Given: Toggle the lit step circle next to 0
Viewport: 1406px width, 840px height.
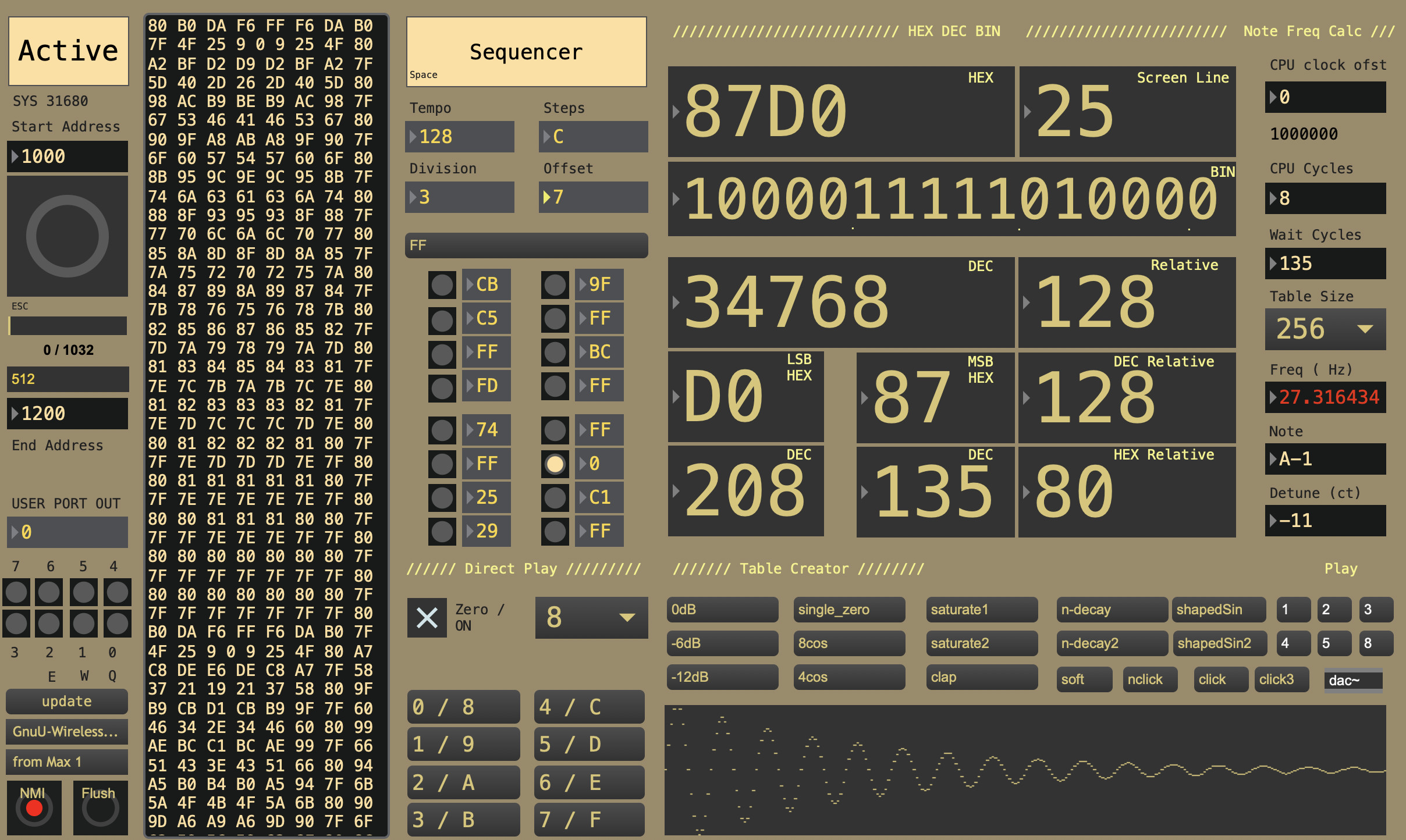Looking at the screenshot, I should point(555,464).
